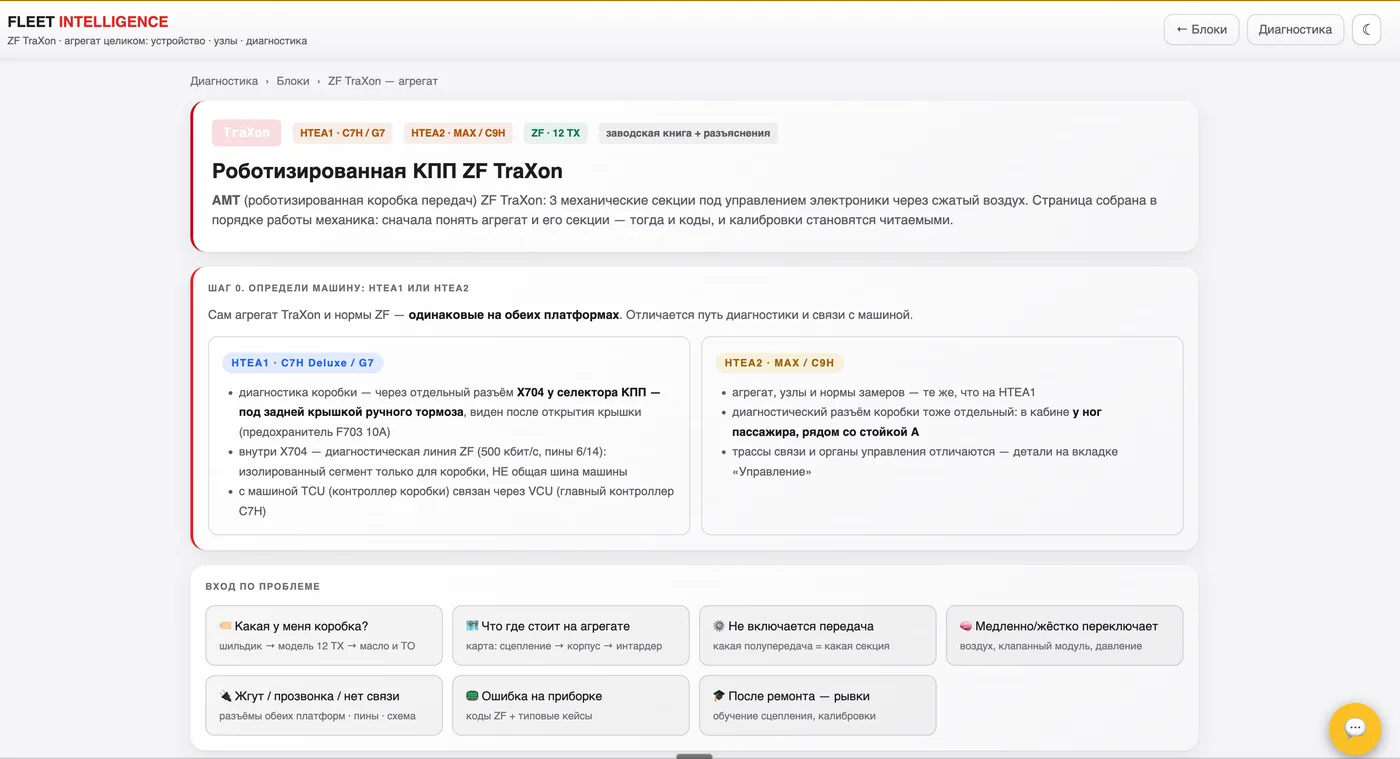Image resolution: width=1400 pixels, height=759 pixels.
Task: Click the 'HTEA1 · C7H / G7' tag
Action: (x=343, y=133)
